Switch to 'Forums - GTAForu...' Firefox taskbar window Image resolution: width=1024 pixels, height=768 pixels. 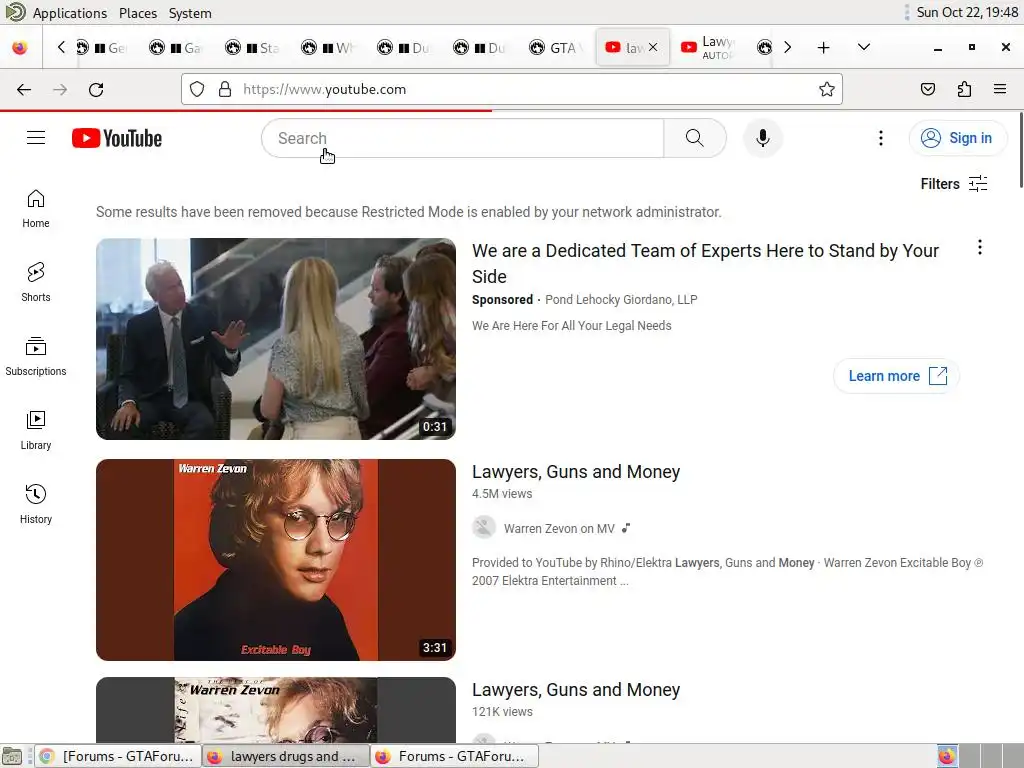coord(455,756)
